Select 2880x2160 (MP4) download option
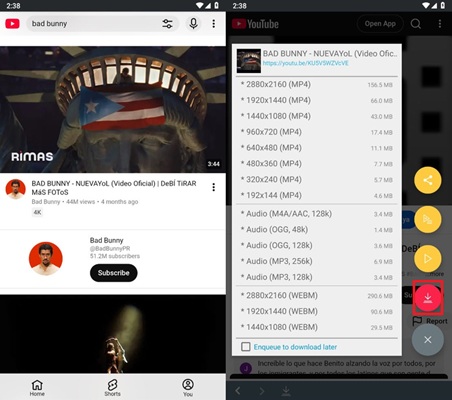The height and width of the screenshot is (400, 452). (317, 84)
